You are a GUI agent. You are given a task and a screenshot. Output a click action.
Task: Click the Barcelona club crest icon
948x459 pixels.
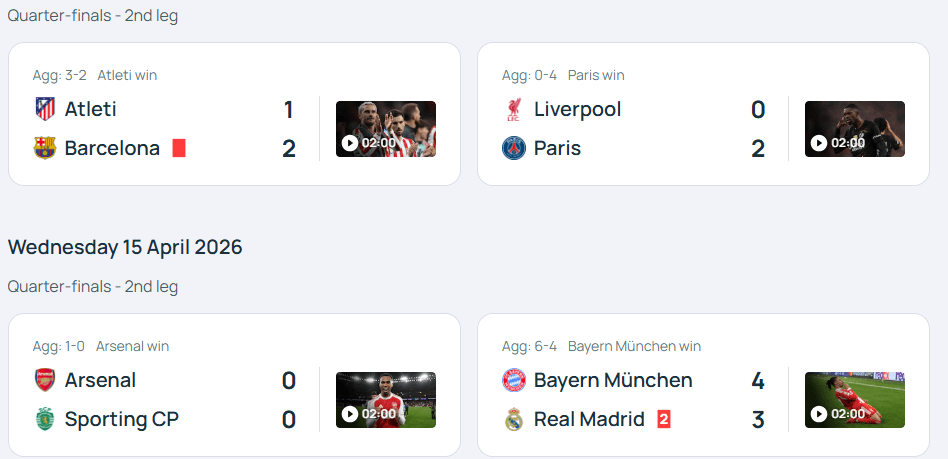45,149
